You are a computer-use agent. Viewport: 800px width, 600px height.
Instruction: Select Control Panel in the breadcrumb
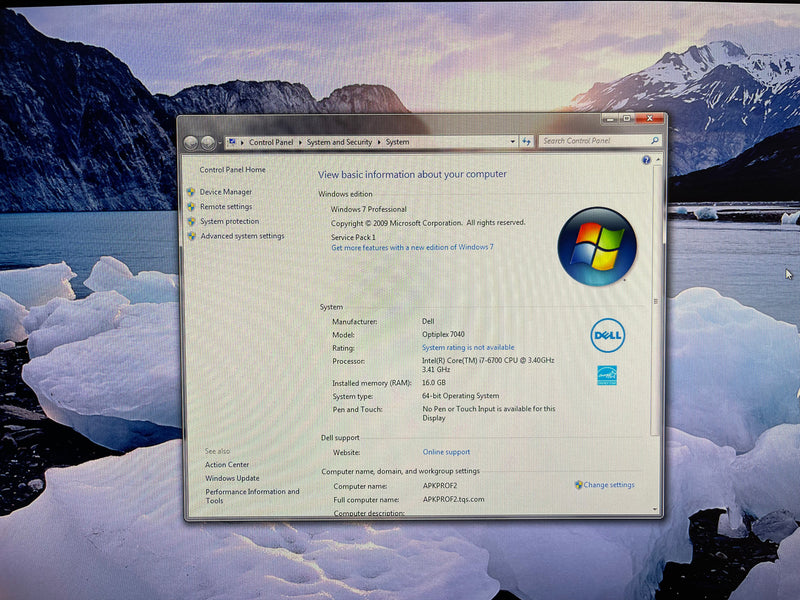click(271, 142)
